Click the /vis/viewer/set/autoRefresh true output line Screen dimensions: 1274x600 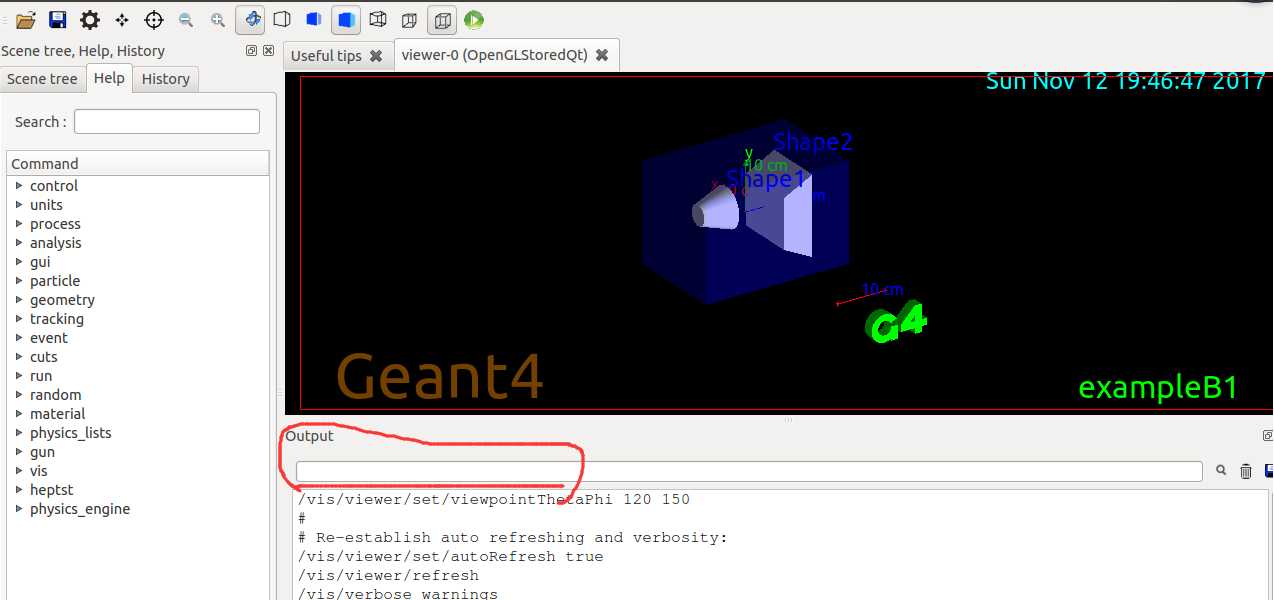pos(451,557)
